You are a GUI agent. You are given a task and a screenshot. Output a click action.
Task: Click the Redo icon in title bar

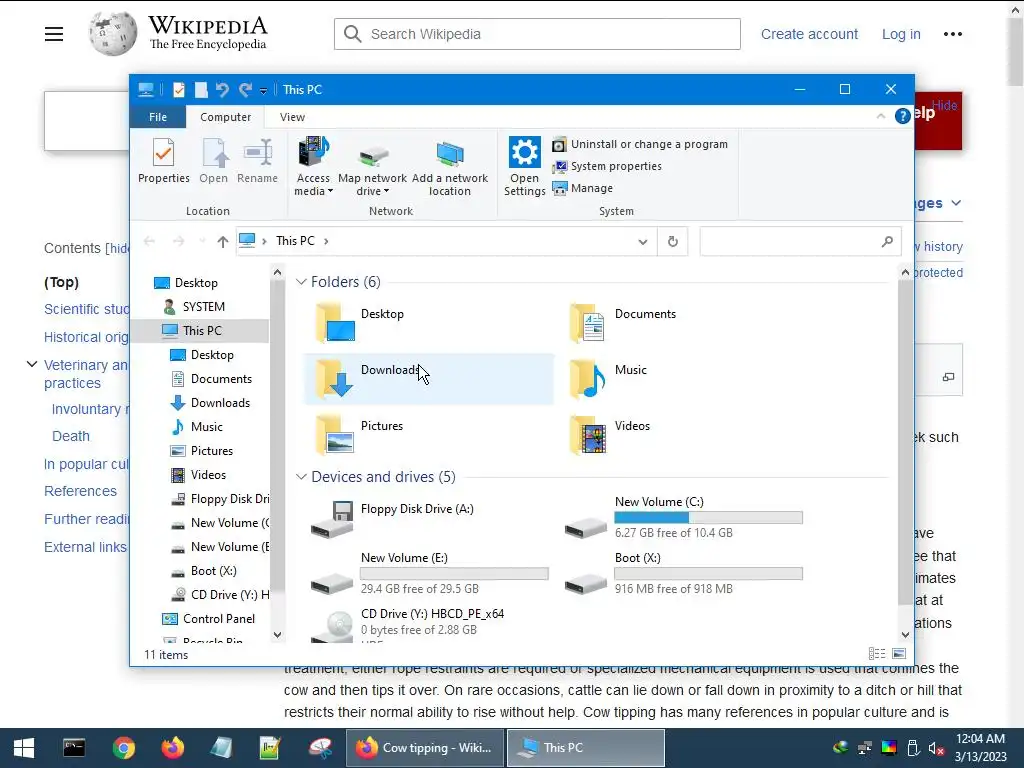click(246, 90)
